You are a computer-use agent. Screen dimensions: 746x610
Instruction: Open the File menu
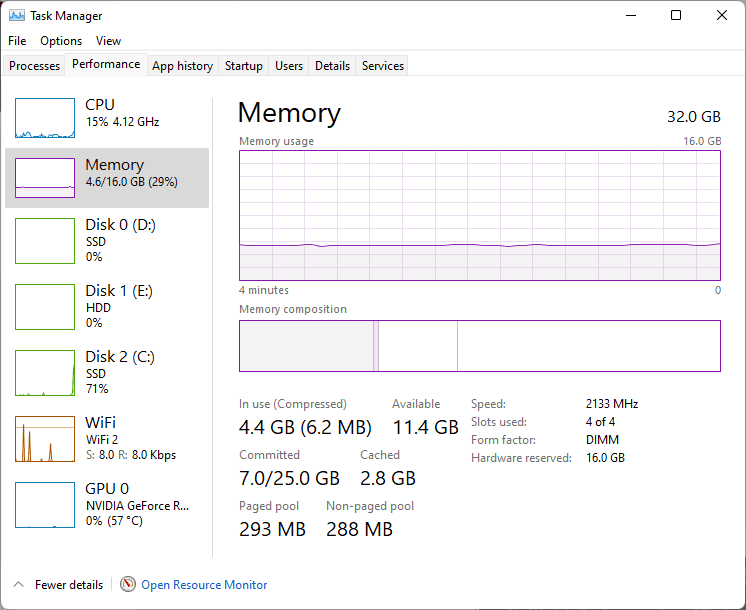[17, 41]
